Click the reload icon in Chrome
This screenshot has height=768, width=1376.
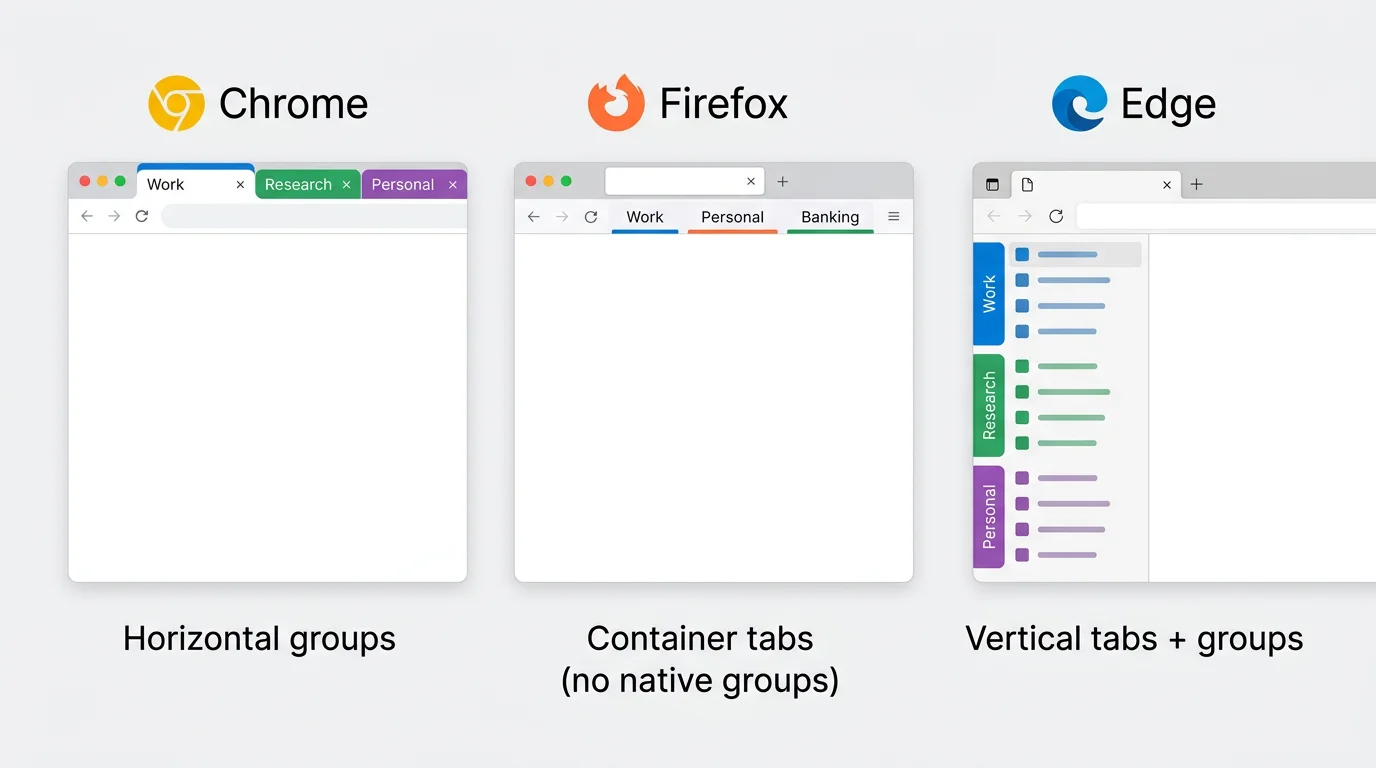pyautogui.click(x=143, y=216)
